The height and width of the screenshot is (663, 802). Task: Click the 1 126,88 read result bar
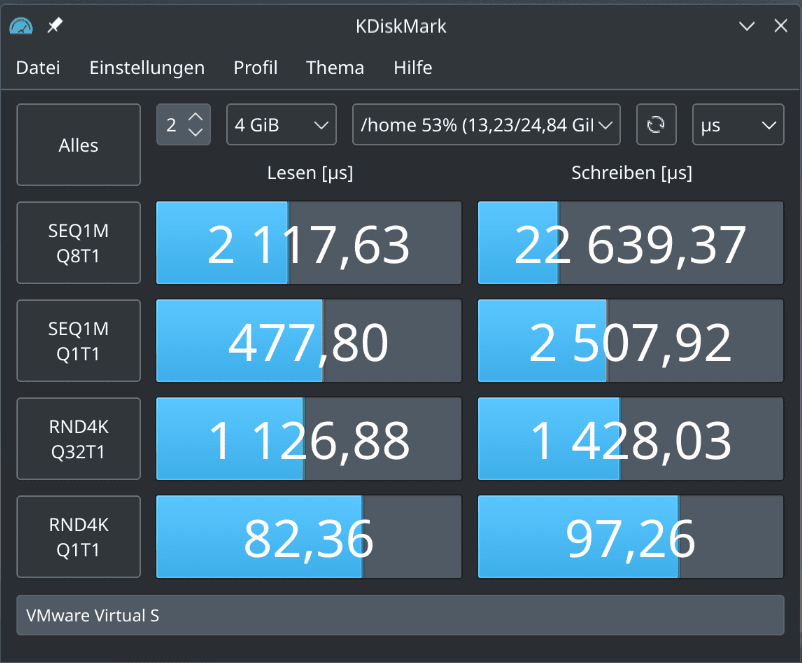[x=308, y=439]
